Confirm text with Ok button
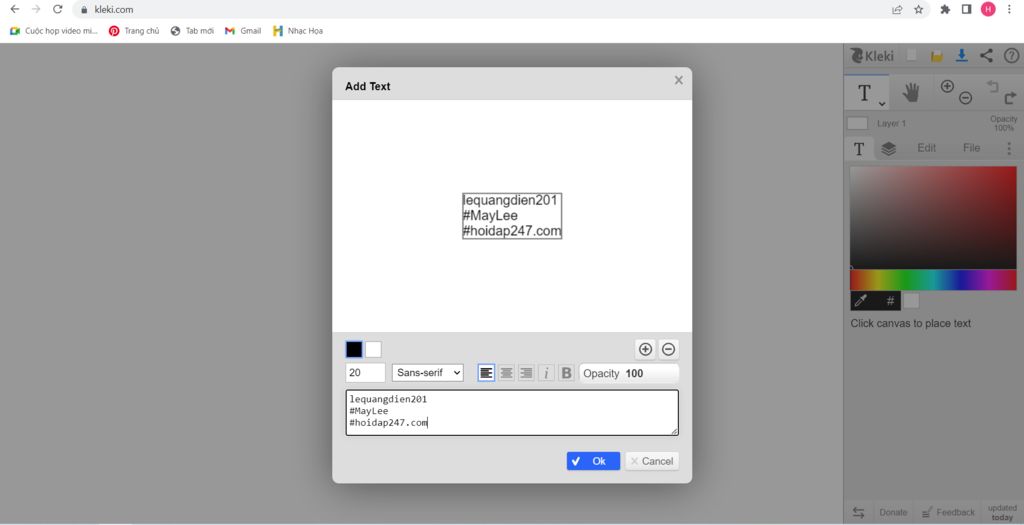1024x525 pixels. coord(593,461)
